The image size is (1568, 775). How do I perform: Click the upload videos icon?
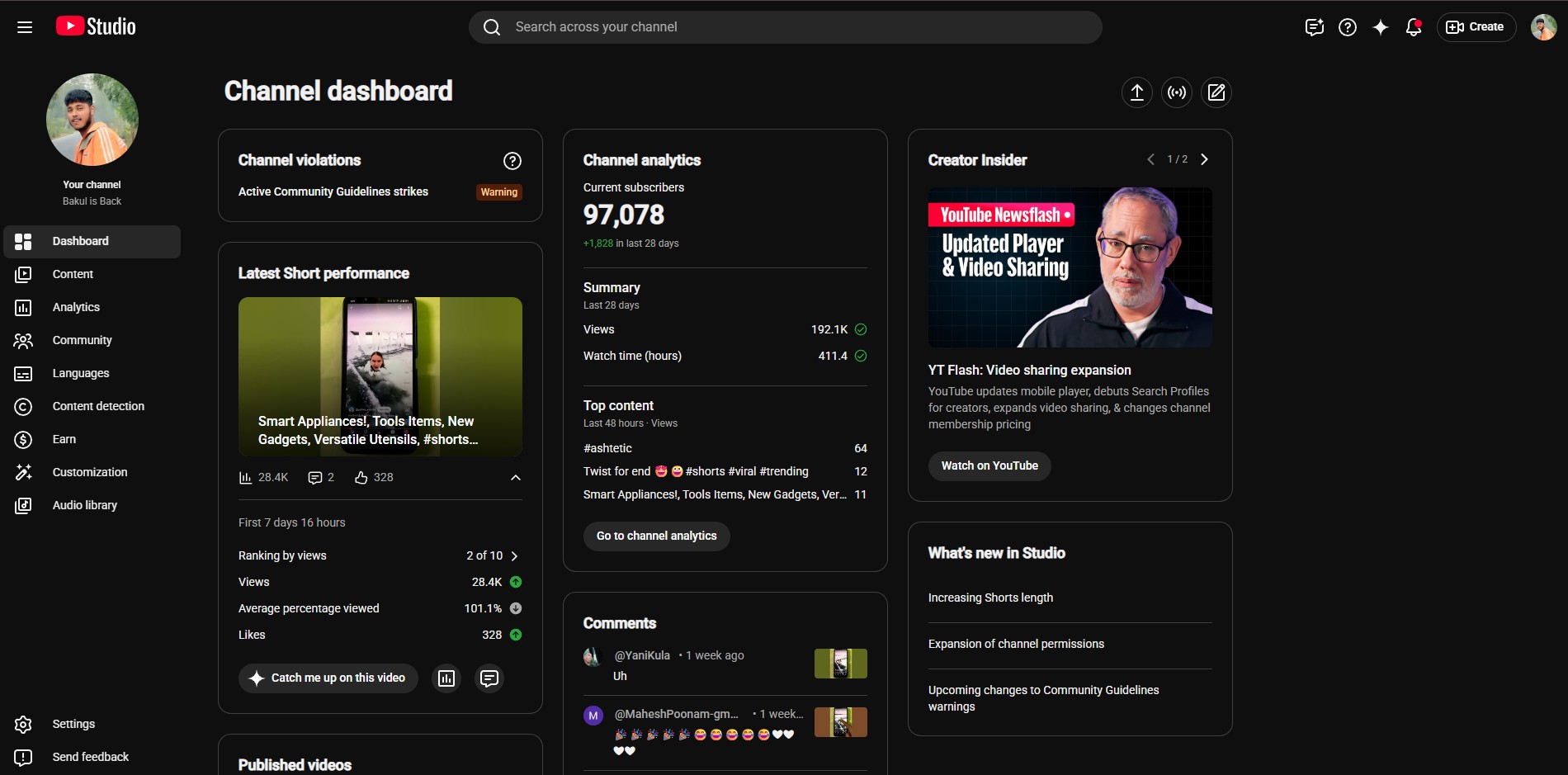tap(1137, 92)
